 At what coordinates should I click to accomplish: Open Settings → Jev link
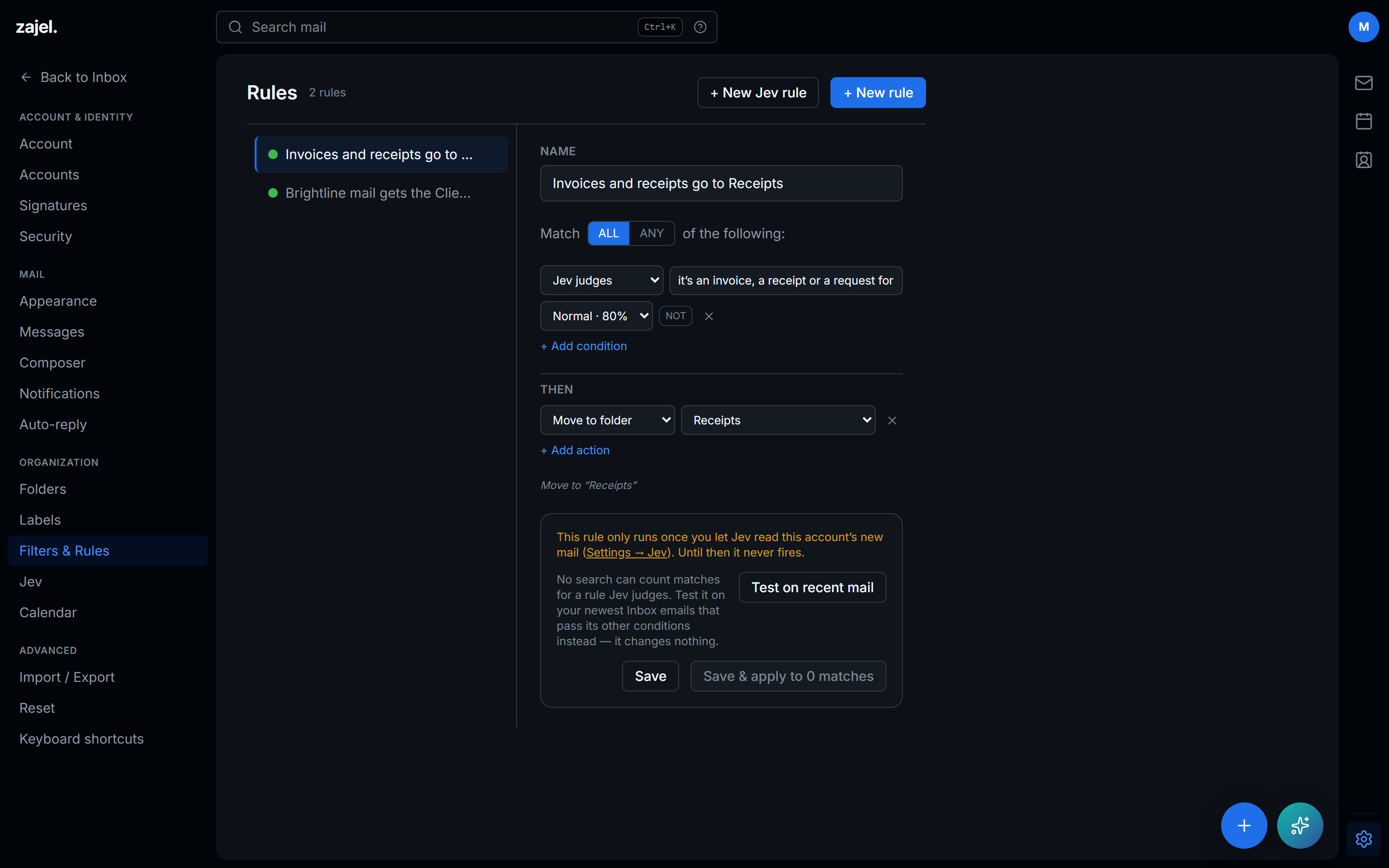626,552
